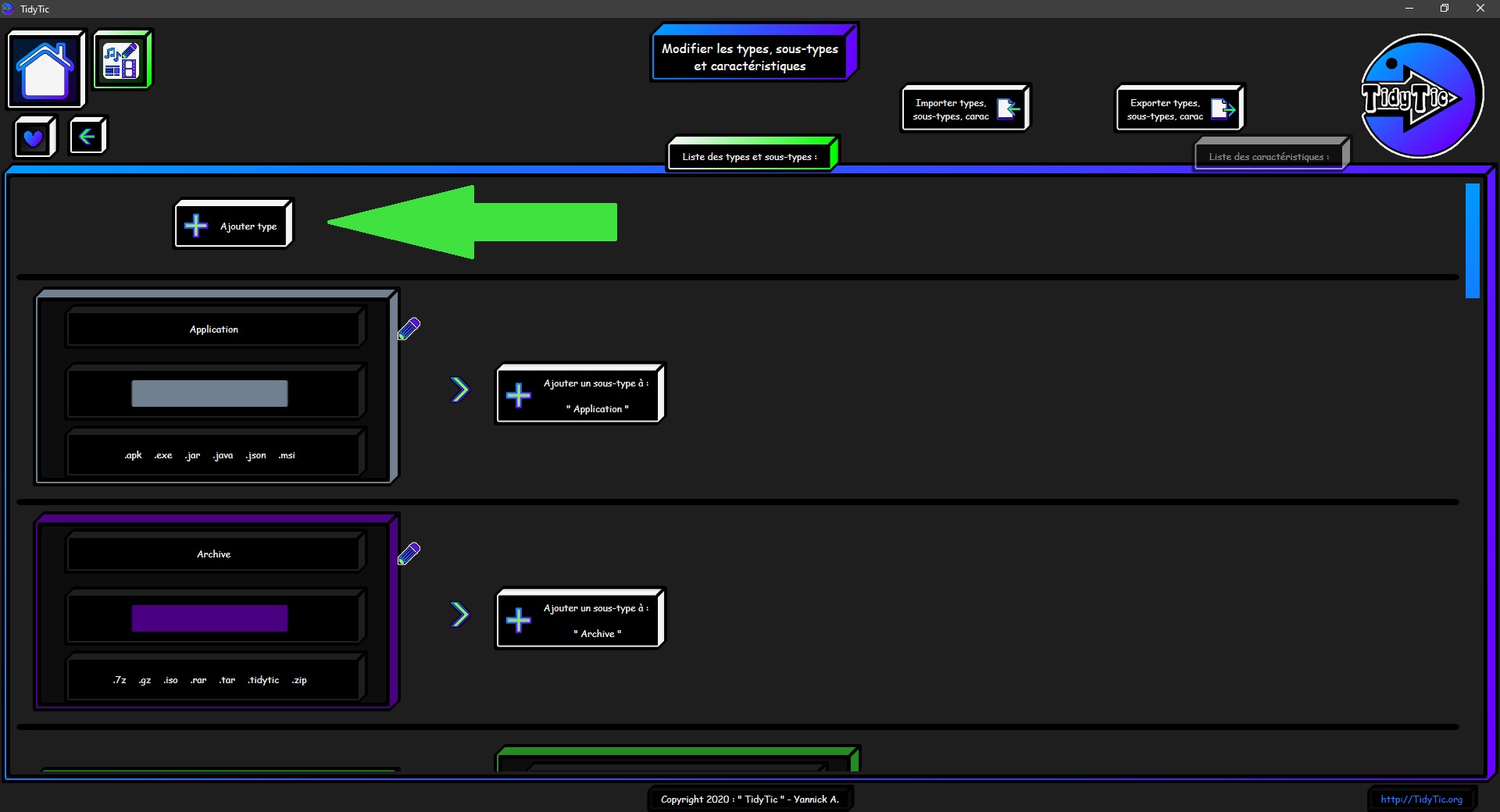Click the blue vertical scrollbar thumb
Image resolution: width=1500 pixels, height=812 pixels.
pyautogui.click(x=1473, y=240)
